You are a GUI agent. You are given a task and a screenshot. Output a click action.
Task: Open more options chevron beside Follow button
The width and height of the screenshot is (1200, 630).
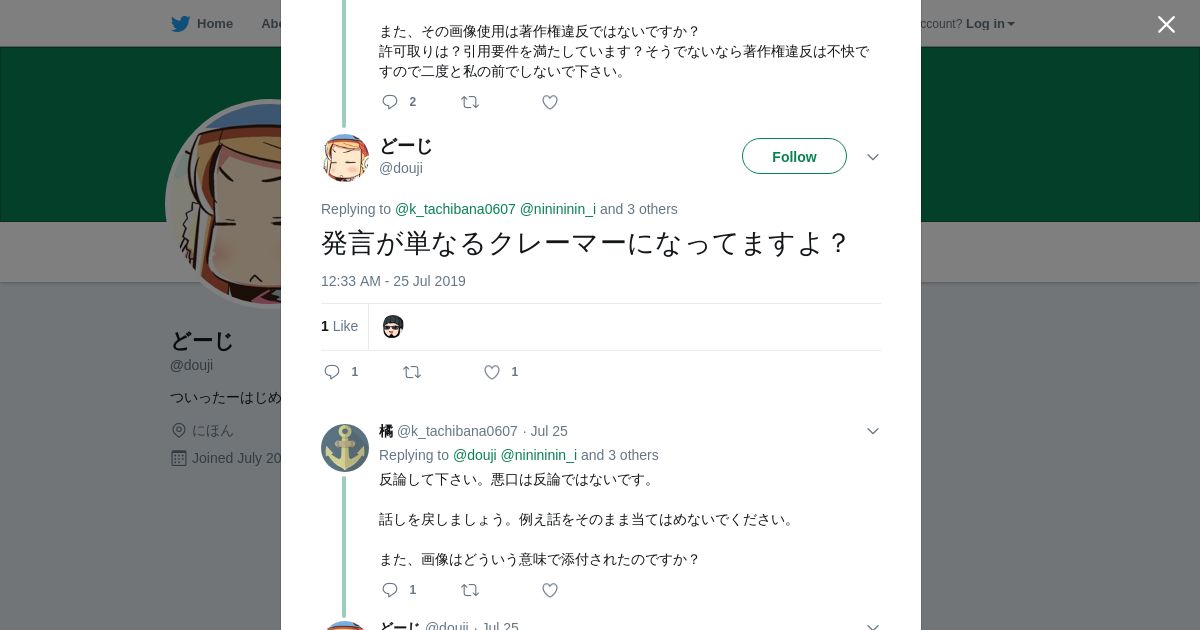coord(873,157)
